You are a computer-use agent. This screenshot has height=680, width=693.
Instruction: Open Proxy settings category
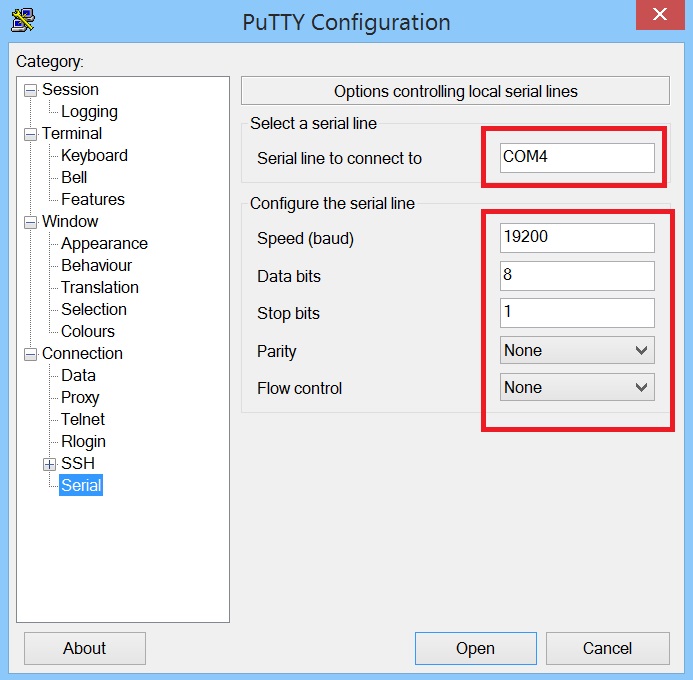pos(80,398)
